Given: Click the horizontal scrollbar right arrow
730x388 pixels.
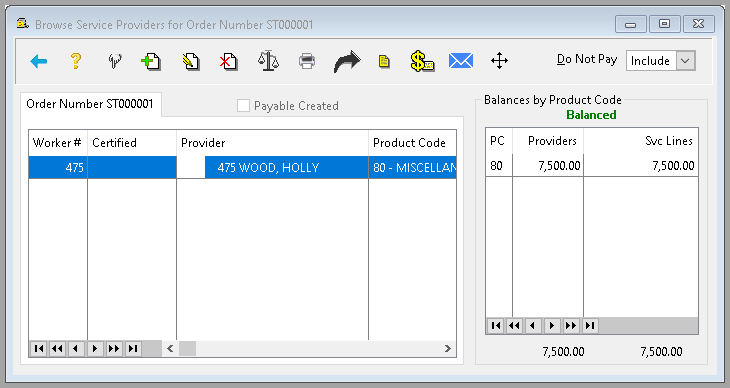Looking at the screenshot, I should coord(447,348).
